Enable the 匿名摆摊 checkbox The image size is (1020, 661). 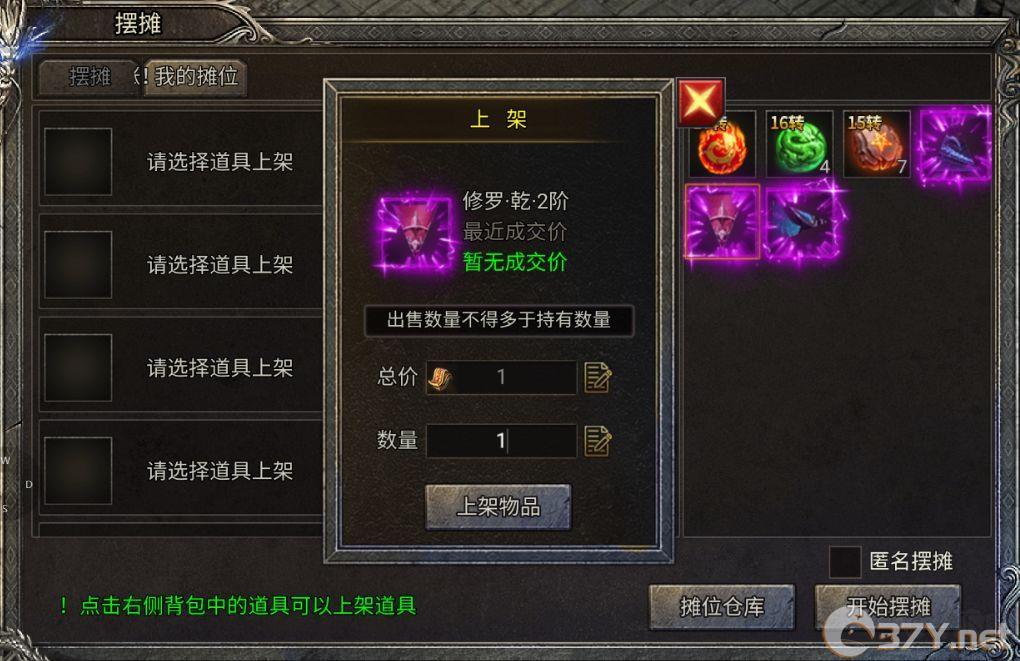point(844,561)
